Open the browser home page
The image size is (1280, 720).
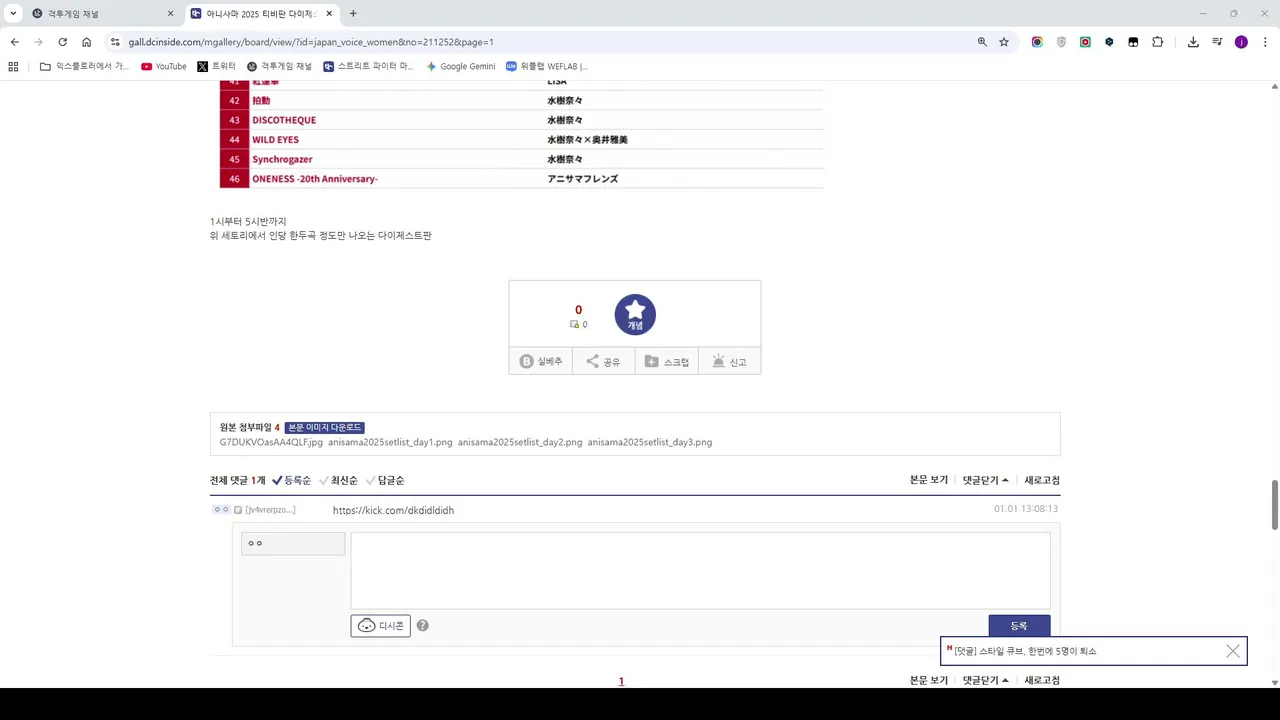(x=87, y=42)
